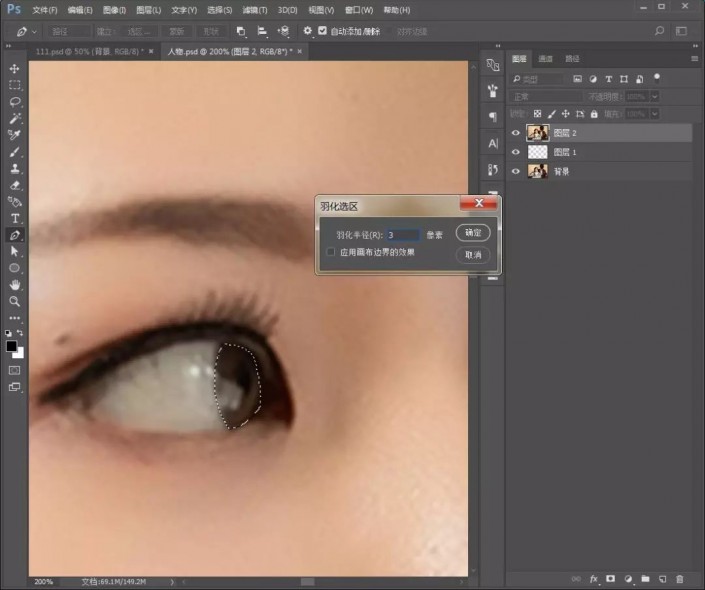
Task: Select the Pen tool in toolbox
Action: pyautogui.click(x=14, y=235)
